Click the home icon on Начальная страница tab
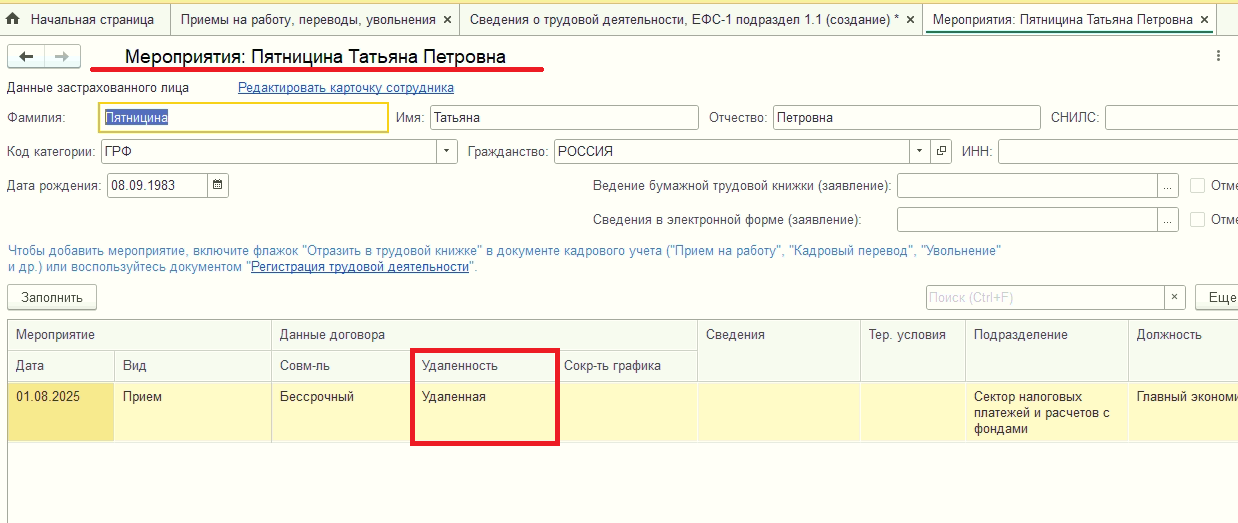Image resolution: width=1238 pixels, height=523 pixels. click(x=13, y=19)
